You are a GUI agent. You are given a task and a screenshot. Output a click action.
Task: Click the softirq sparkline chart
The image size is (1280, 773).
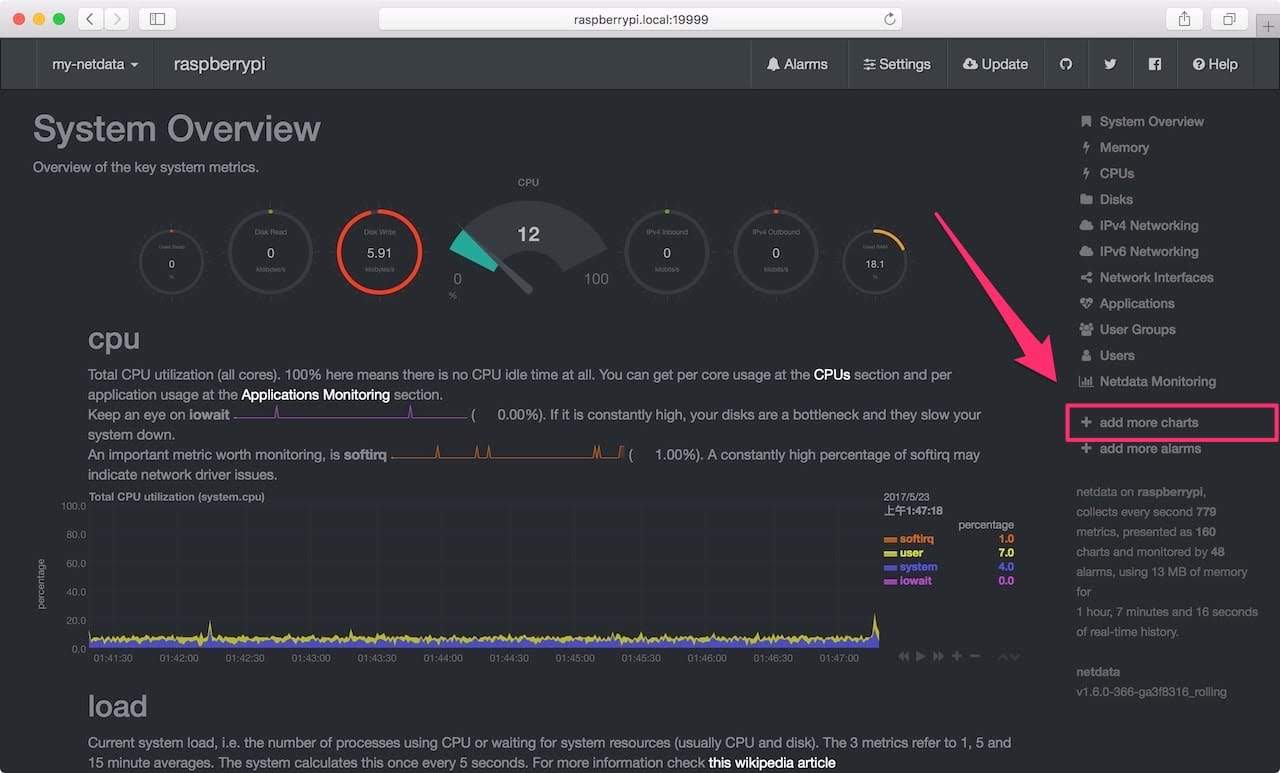point(508,454)
